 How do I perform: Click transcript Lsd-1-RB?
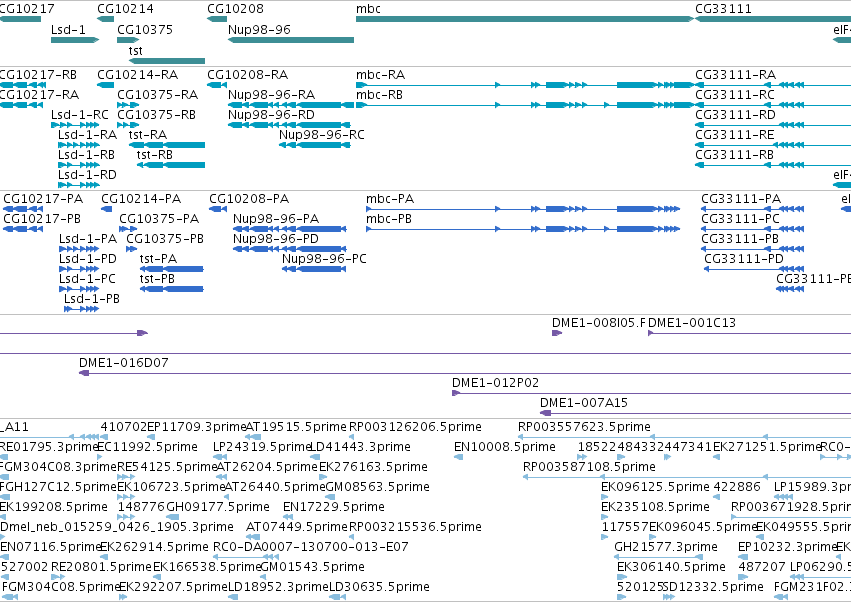pyautogui.click(x=79, y=165)
